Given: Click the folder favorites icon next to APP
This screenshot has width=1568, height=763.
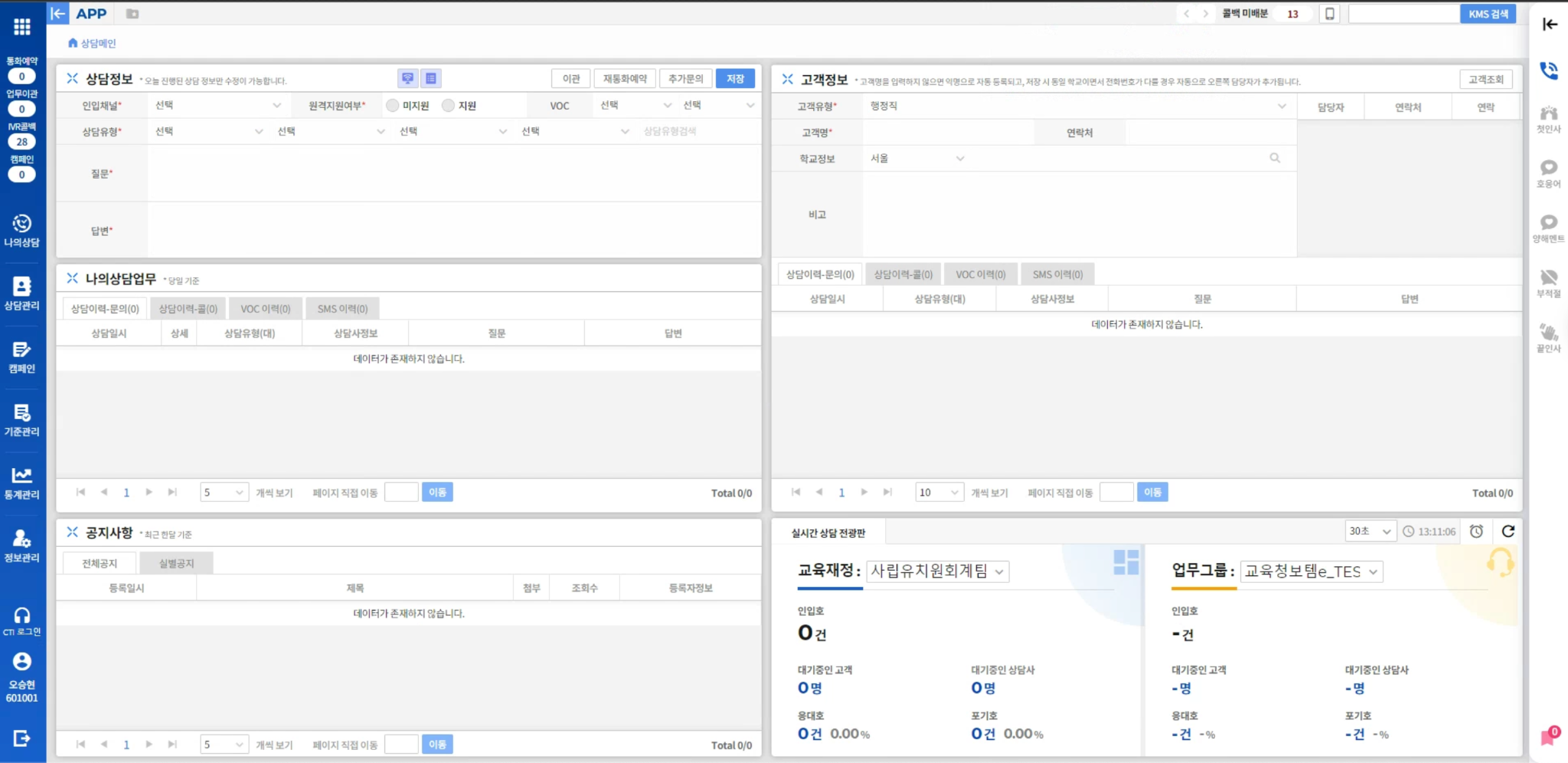Looking at the screenshot, I should point(132,14).
